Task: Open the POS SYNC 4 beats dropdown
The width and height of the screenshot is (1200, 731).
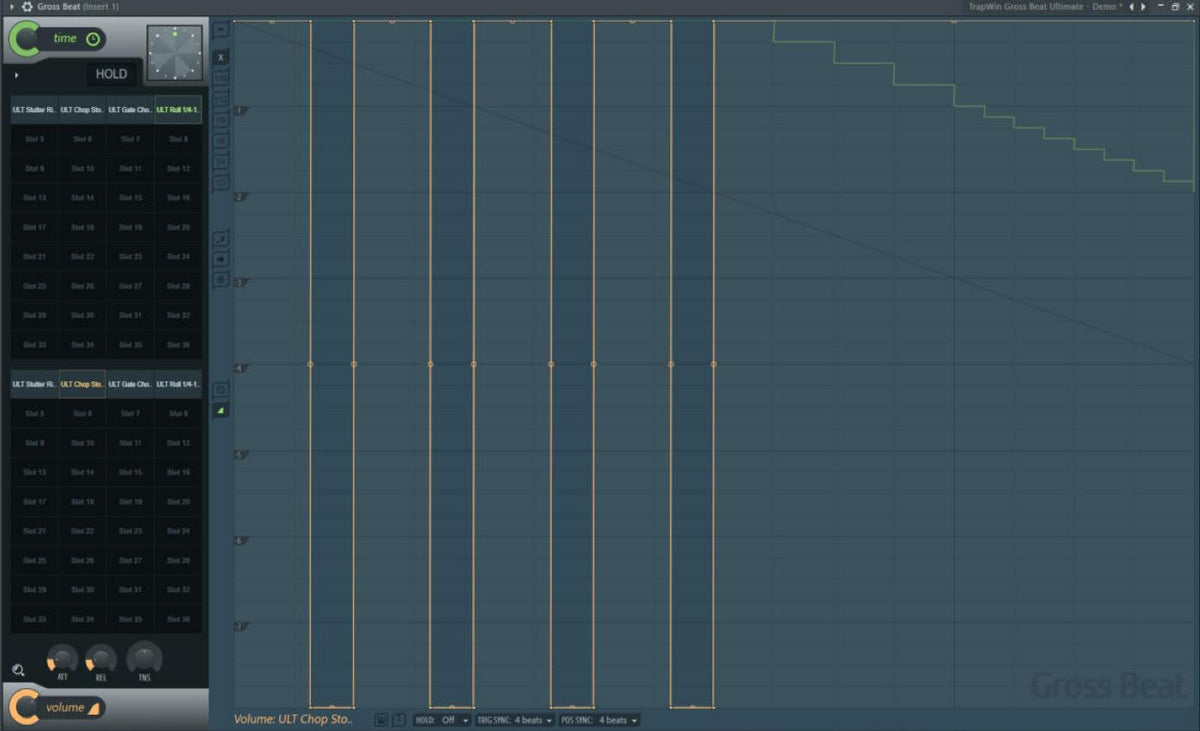Action: tap(598, 720)
